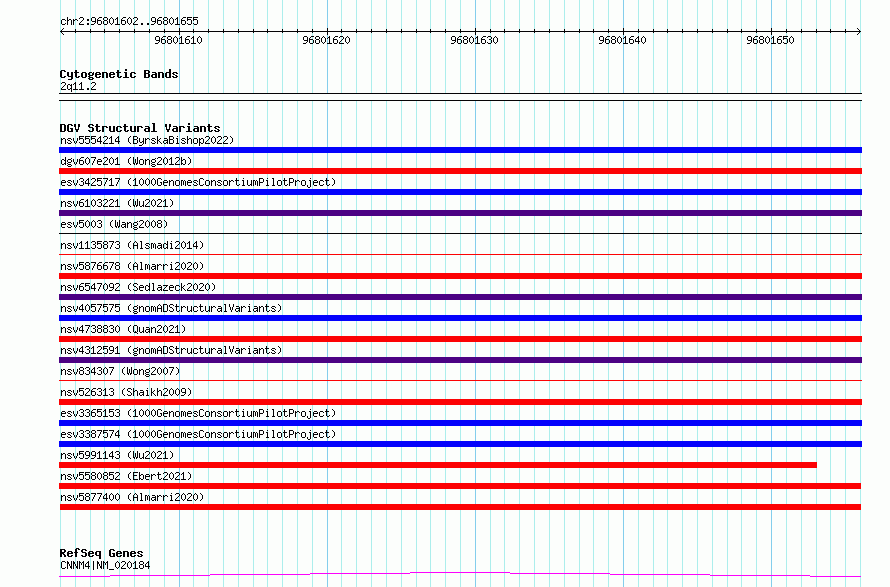Click the right arrow of the ruler

pyautogui.click(x=859, y=31)
